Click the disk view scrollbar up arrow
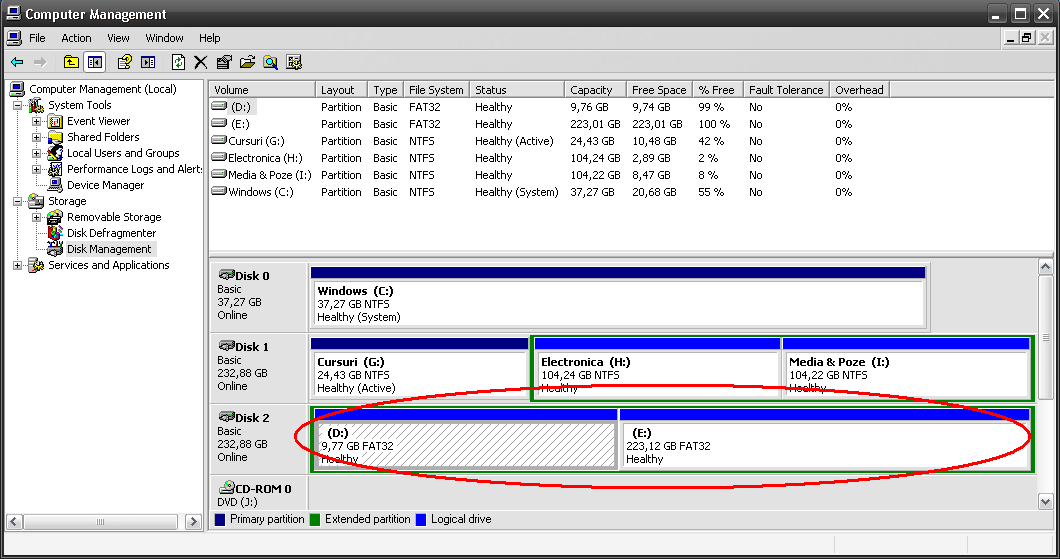The width and height of the screenshot is (1060, 559). click(1045, 266)
